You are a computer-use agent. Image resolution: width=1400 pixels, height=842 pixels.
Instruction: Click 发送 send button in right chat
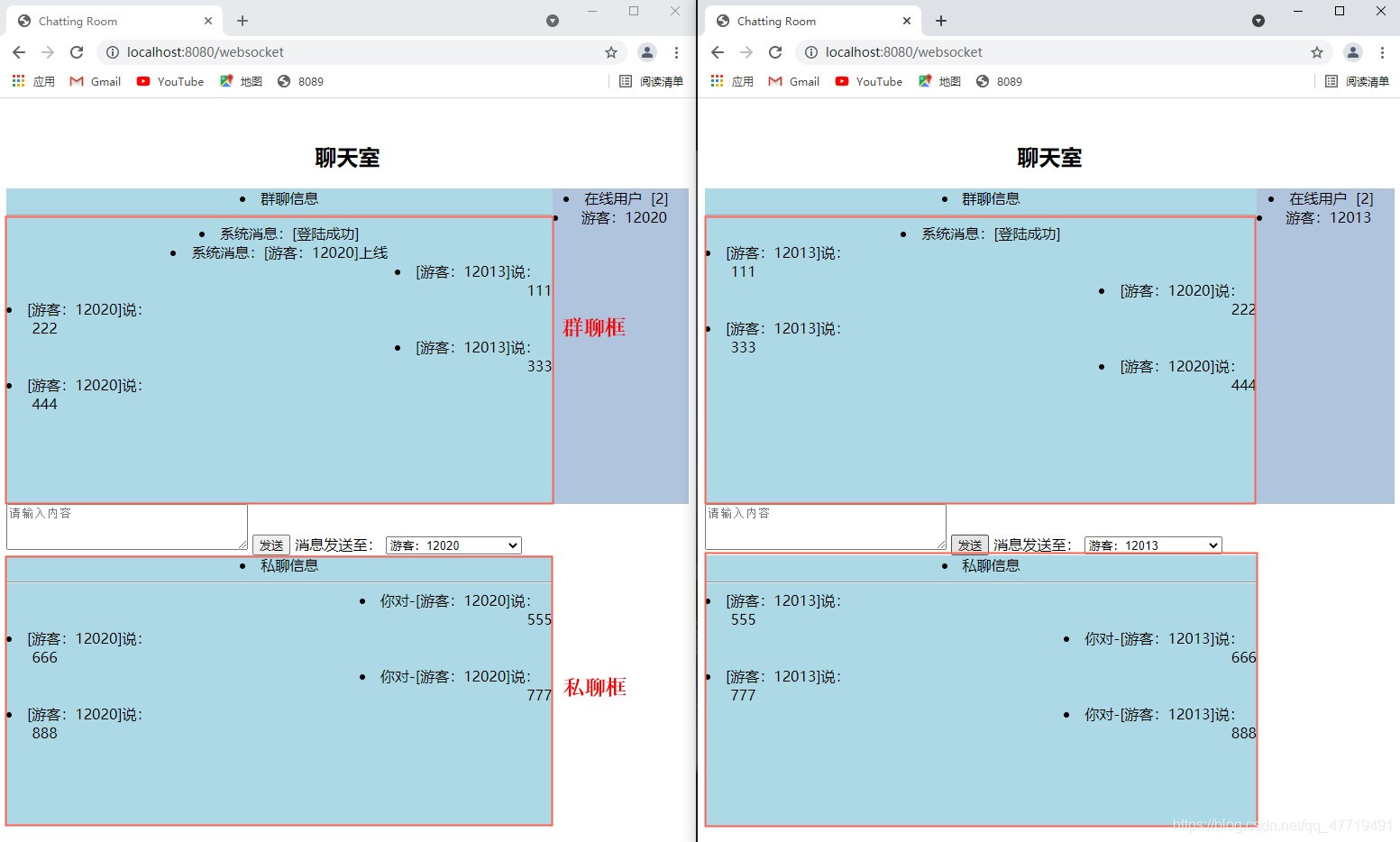970,545
